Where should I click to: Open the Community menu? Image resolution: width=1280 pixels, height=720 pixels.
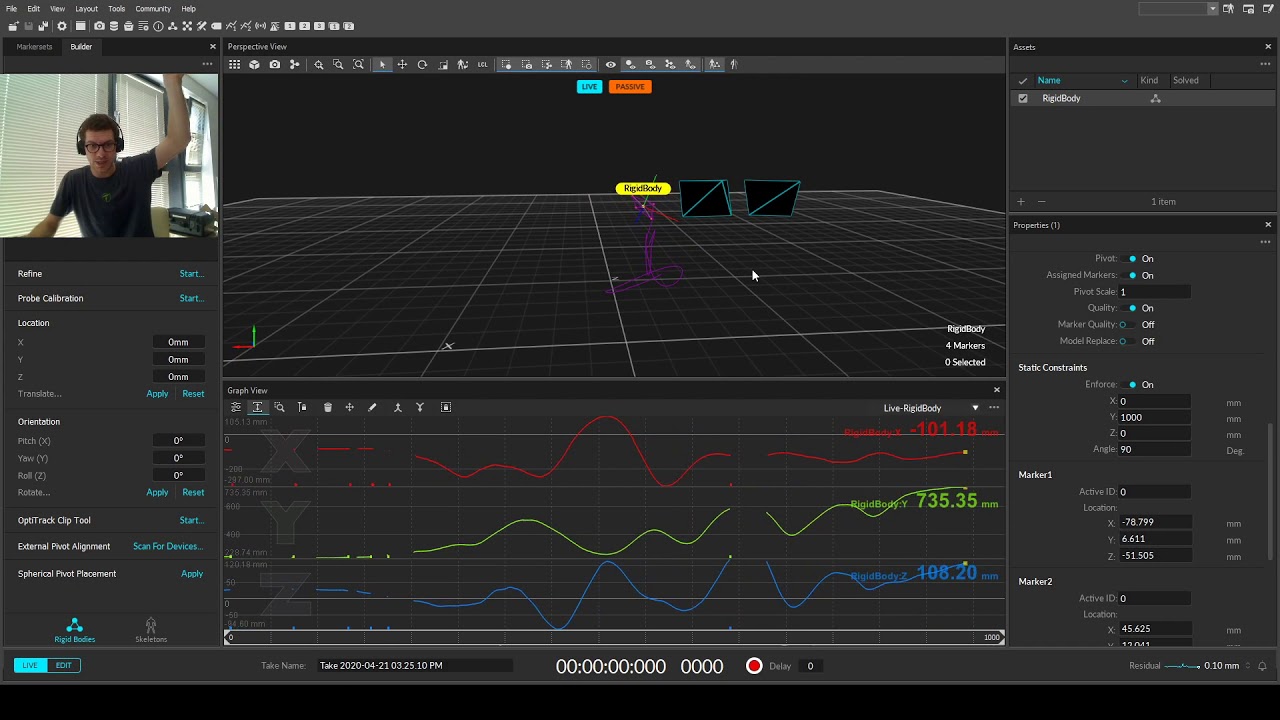pos(153,9)
